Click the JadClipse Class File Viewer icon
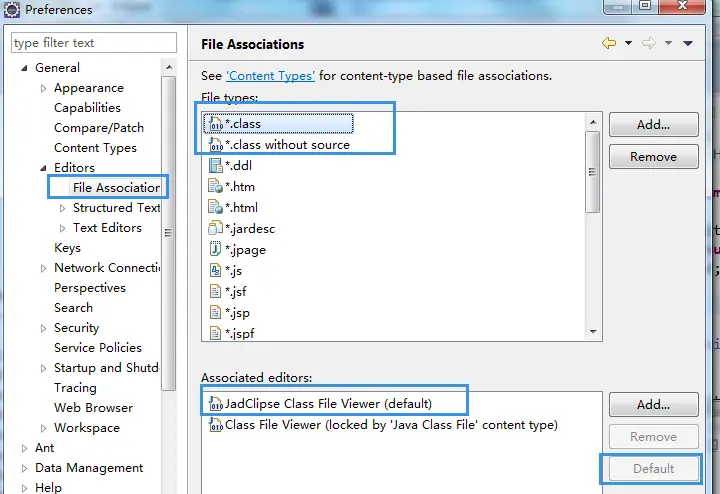The image size is (720, 494). [x=215, y=404]
